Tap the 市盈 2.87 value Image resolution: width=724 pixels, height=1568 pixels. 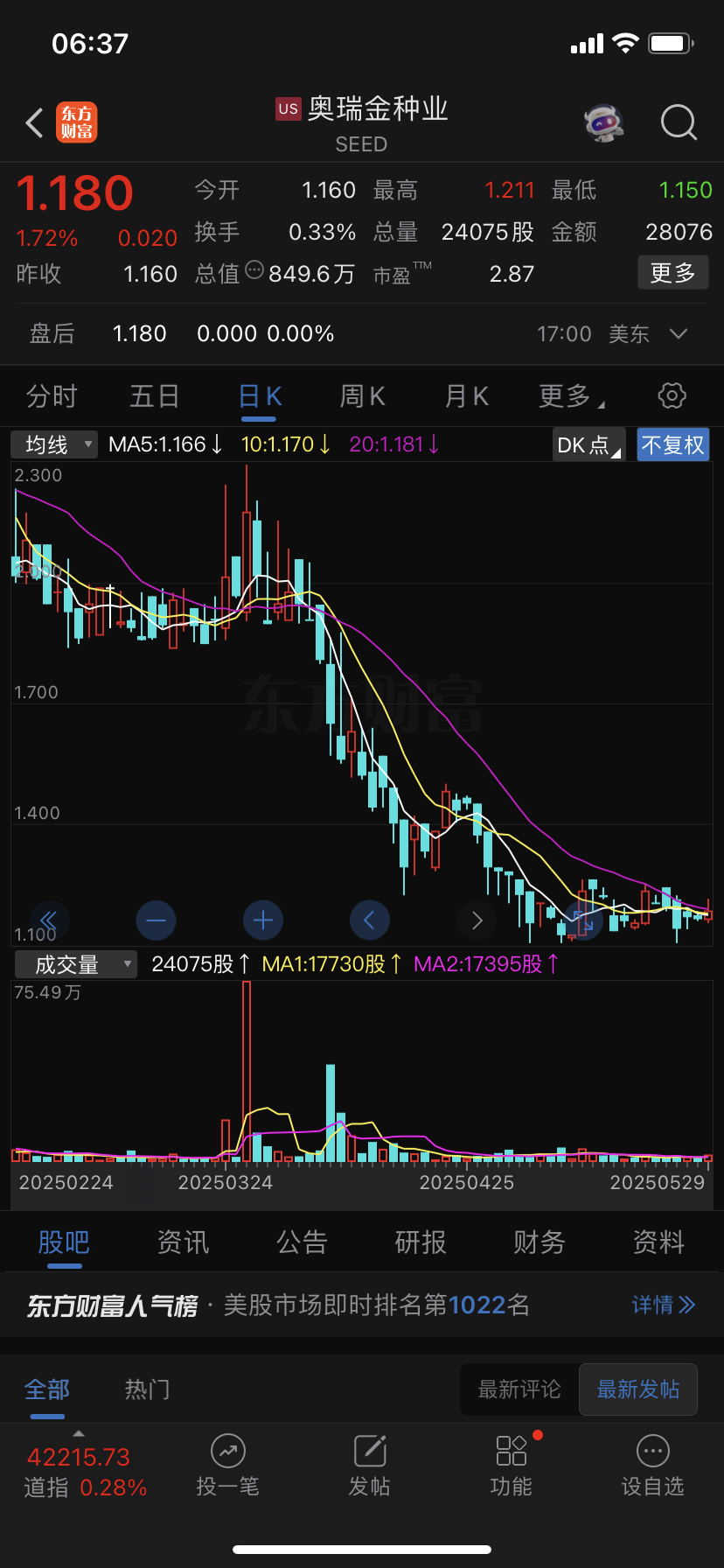512,274
